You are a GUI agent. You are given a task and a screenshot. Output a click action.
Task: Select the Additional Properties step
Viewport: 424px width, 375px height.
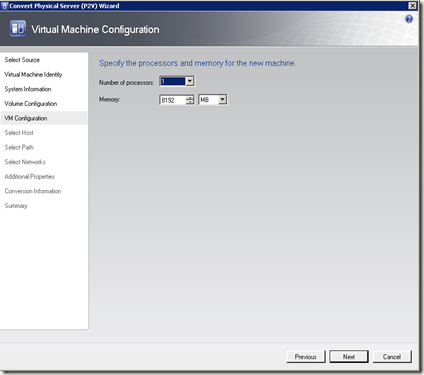(x=29, y=177)
